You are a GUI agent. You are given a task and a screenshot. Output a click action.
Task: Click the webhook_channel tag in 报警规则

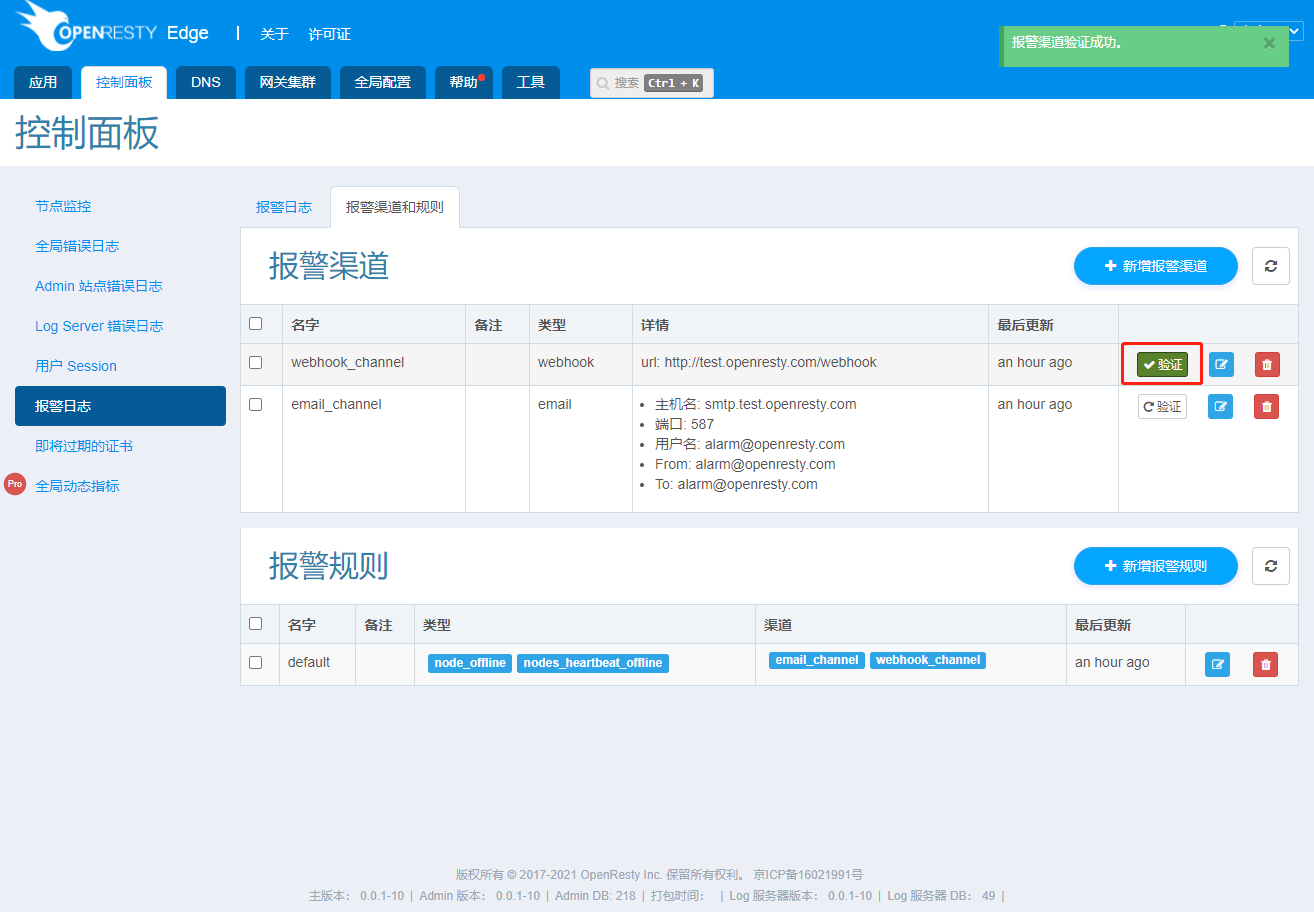click(928, 660)
